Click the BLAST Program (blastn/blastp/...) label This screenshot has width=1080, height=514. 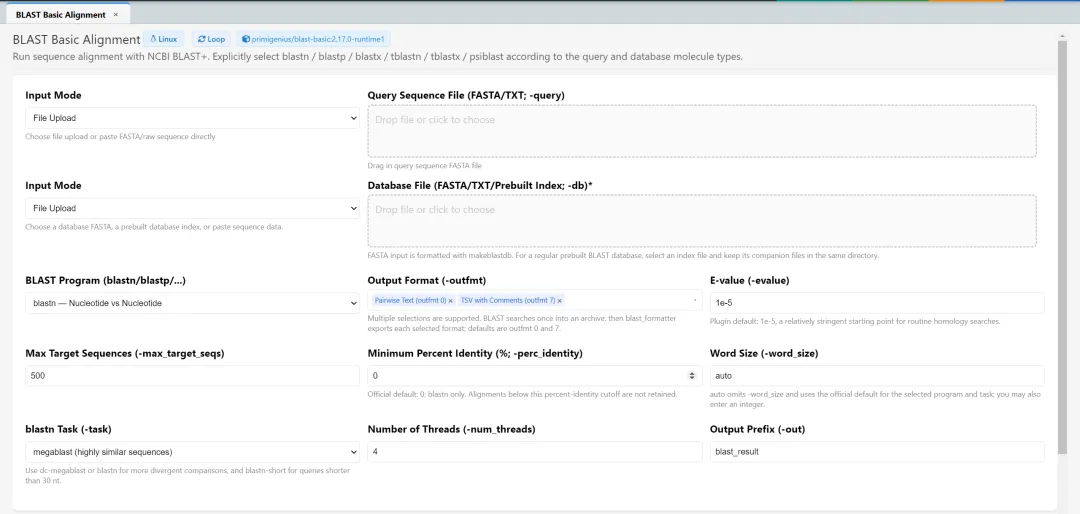click(x=105, y=280)
